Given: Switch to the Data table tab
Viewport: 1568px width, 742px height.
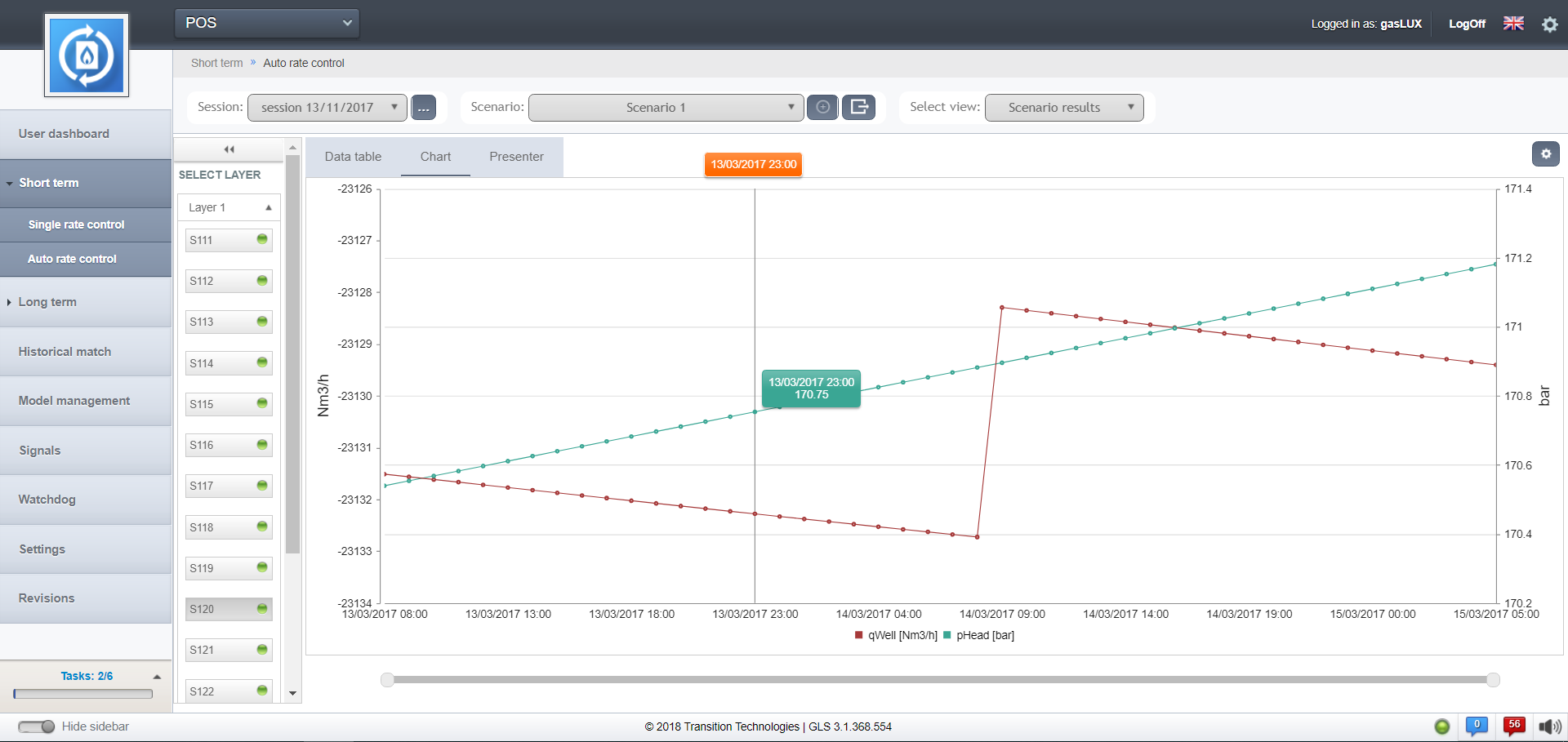Looking at the screenshot, I should (353, 157).
